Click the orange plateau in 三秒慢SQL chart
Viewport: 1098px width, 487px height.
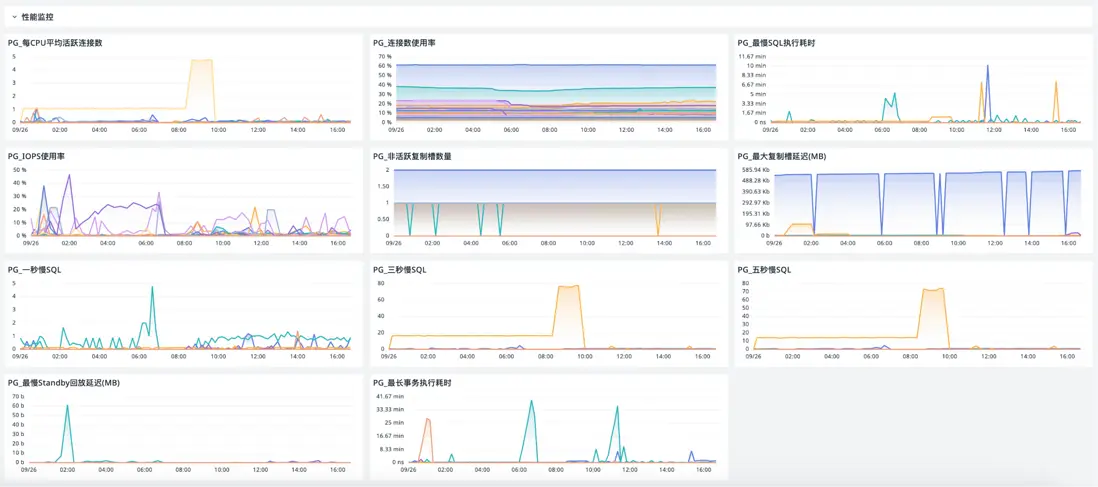click(568, 287)
